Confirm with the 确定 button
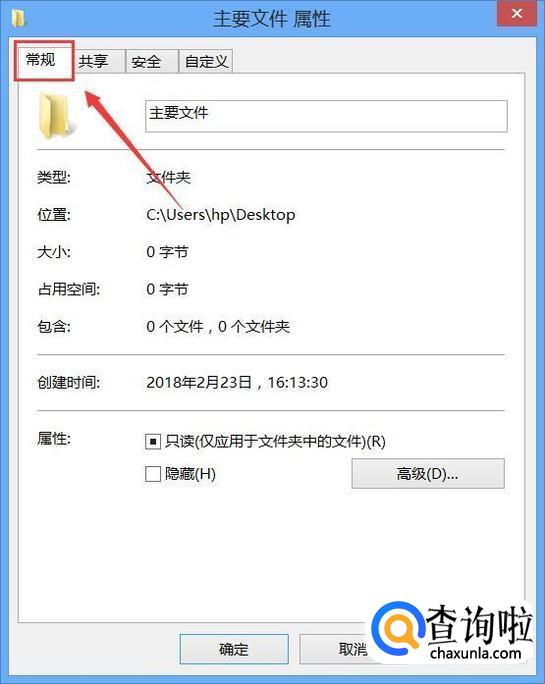This screenshot has width=545, height=684. 234,649
